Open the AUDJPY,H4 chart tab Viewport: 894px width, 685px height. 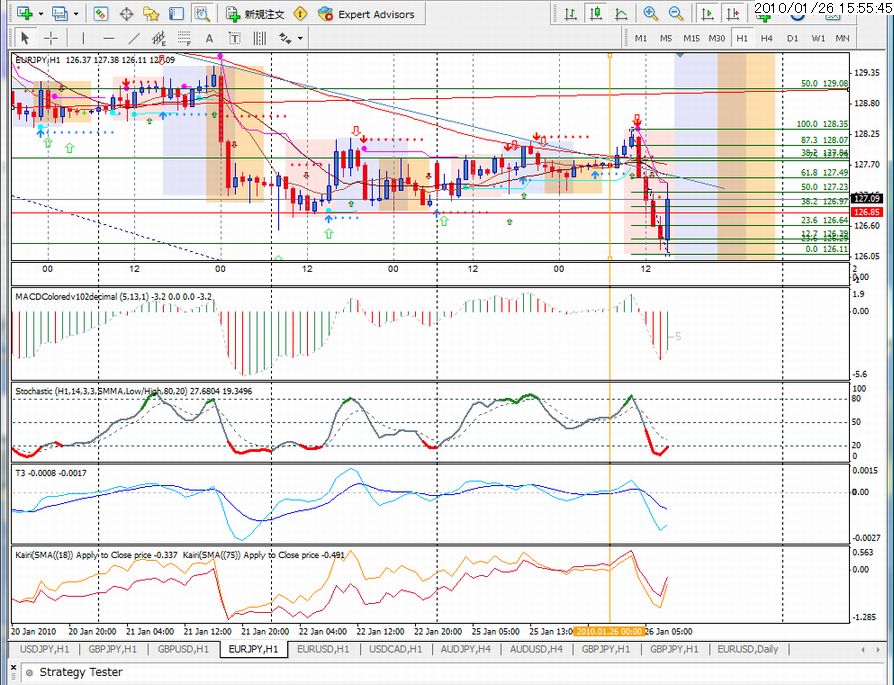[465, 649]
